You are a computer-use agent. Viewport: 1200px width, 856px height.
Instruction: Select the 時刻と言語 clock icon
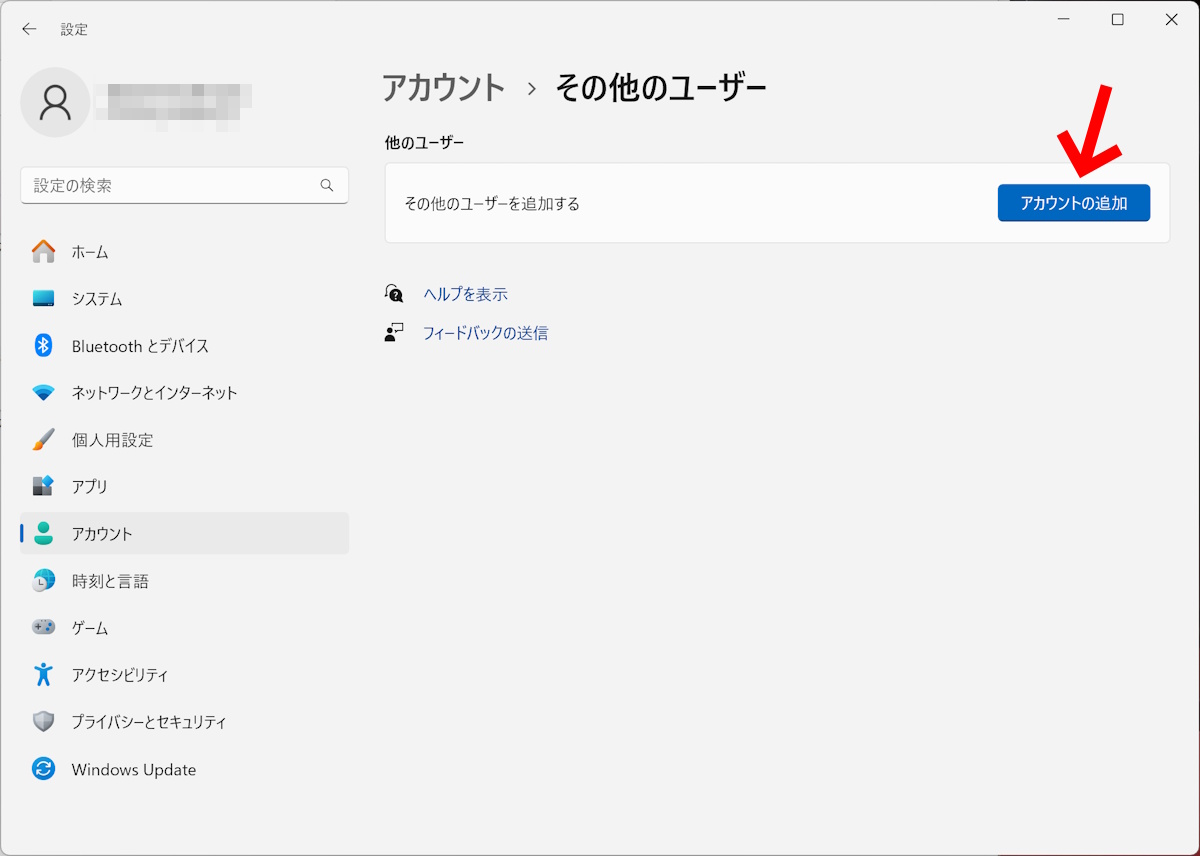pyautogui.click(x=44, y=580)
